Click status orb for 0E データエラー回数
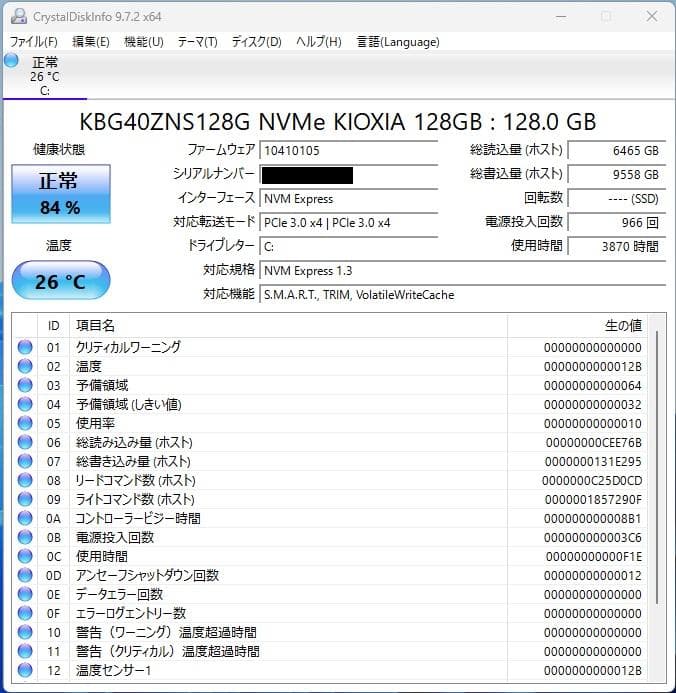 coord(25,594)
